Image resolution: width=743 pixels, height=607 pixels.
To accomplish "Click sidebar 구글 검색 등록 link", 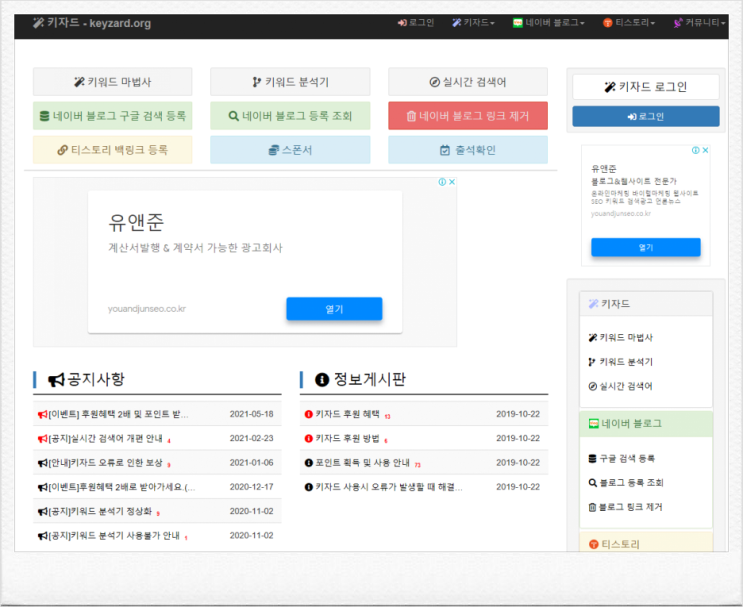I will click(622, 459).
